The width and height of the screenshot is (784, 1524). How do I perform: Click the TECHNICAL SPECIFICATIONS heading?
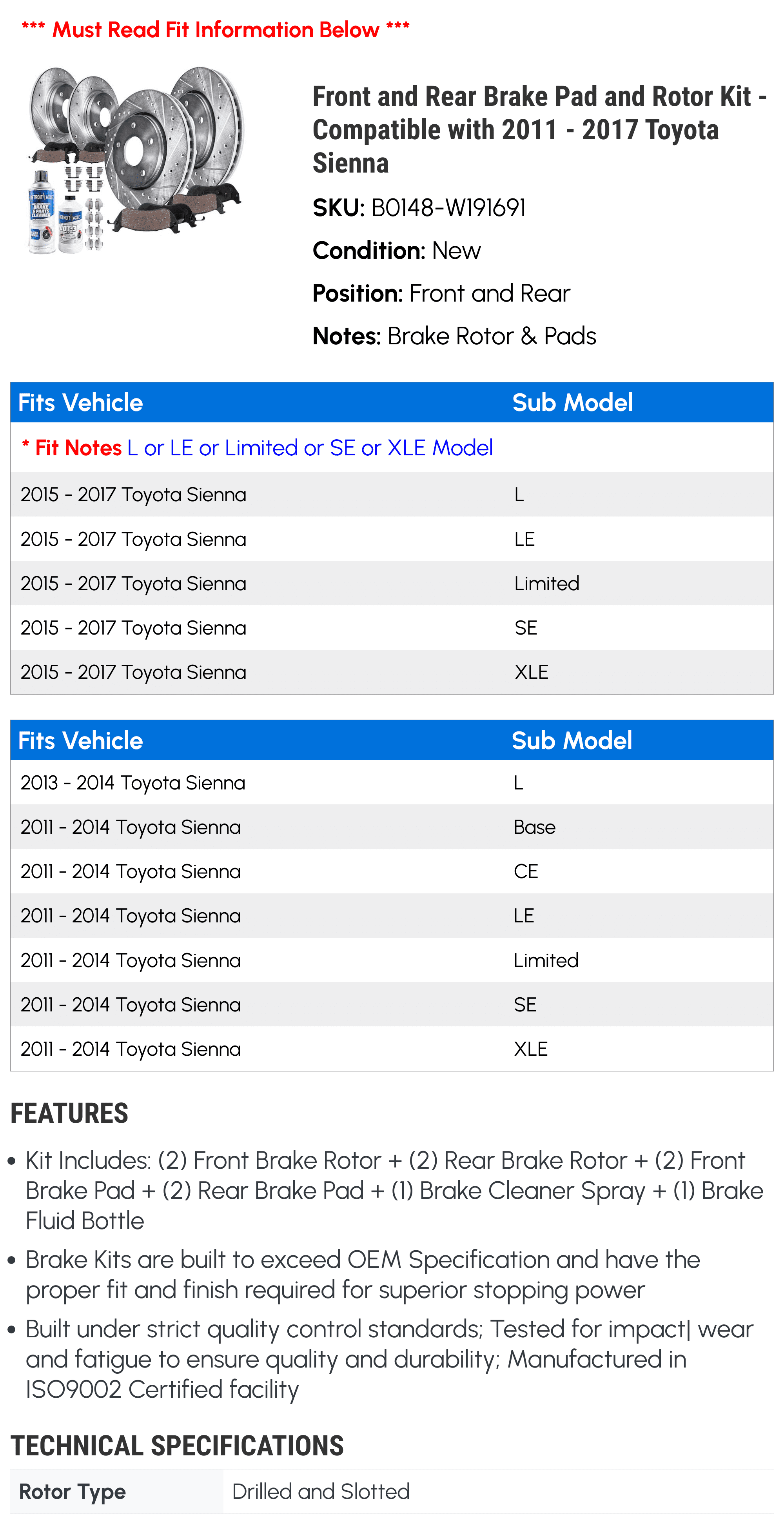177,1446
